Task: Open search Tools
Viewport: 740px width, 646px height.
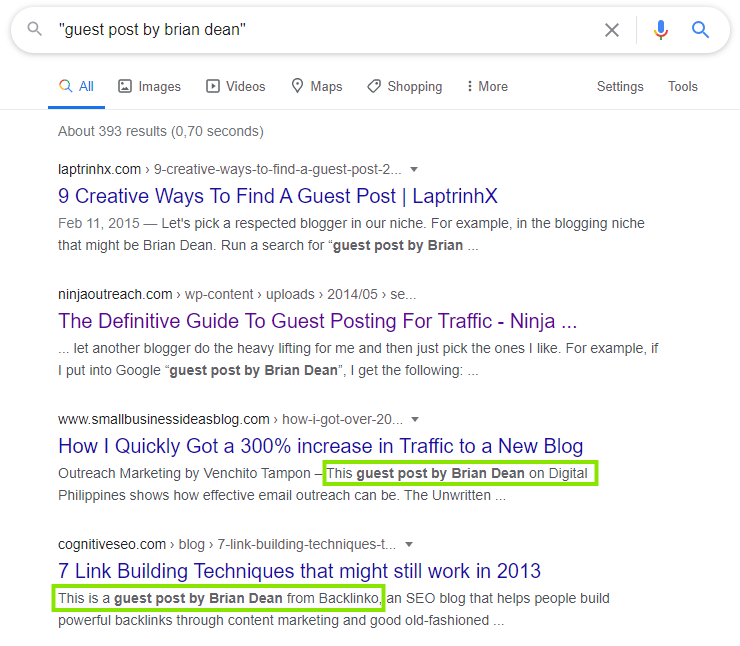Action: (x=682, y=86)
